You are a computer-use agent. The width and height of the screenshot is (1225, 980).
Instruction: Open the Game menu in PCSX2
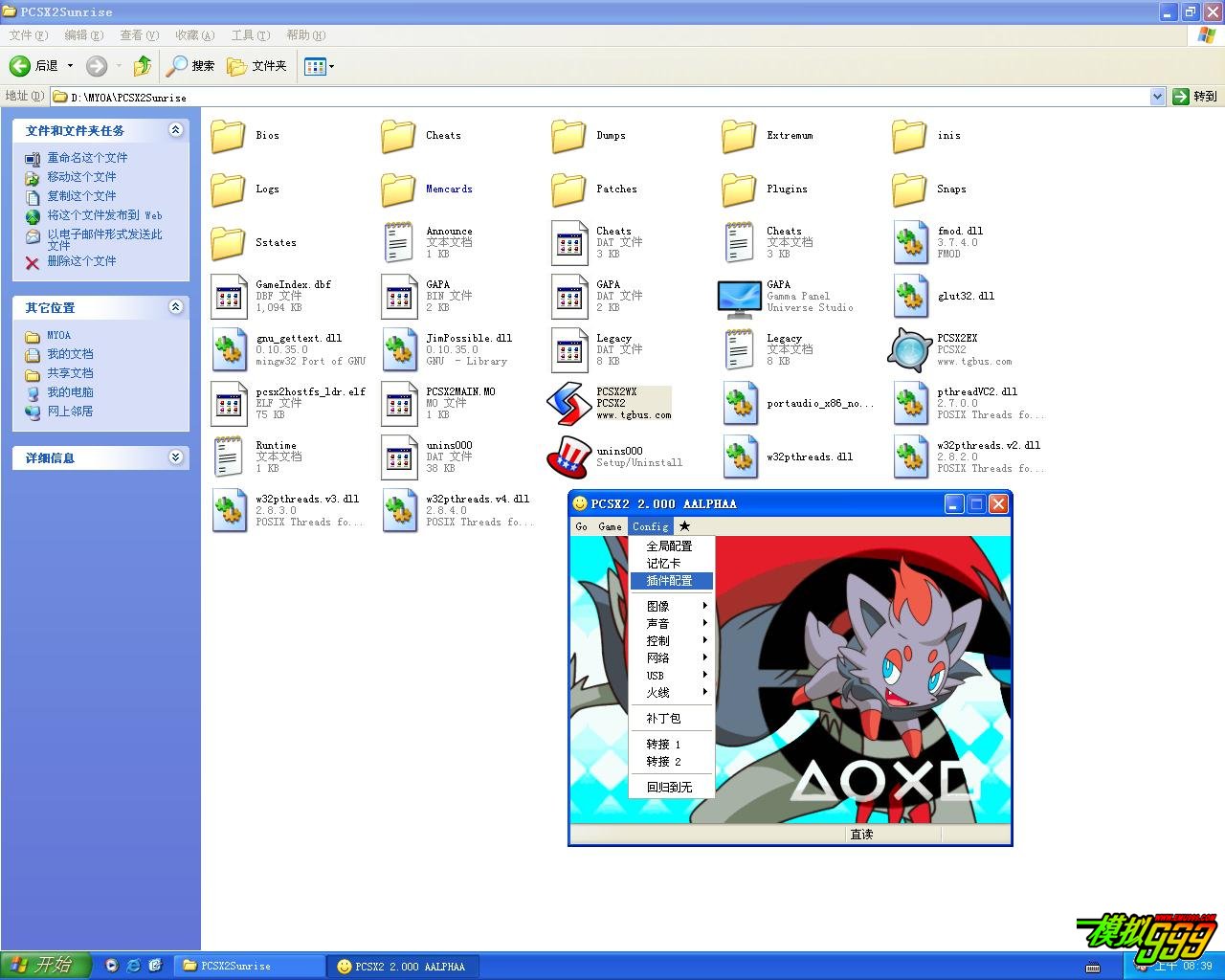(610, 526)
